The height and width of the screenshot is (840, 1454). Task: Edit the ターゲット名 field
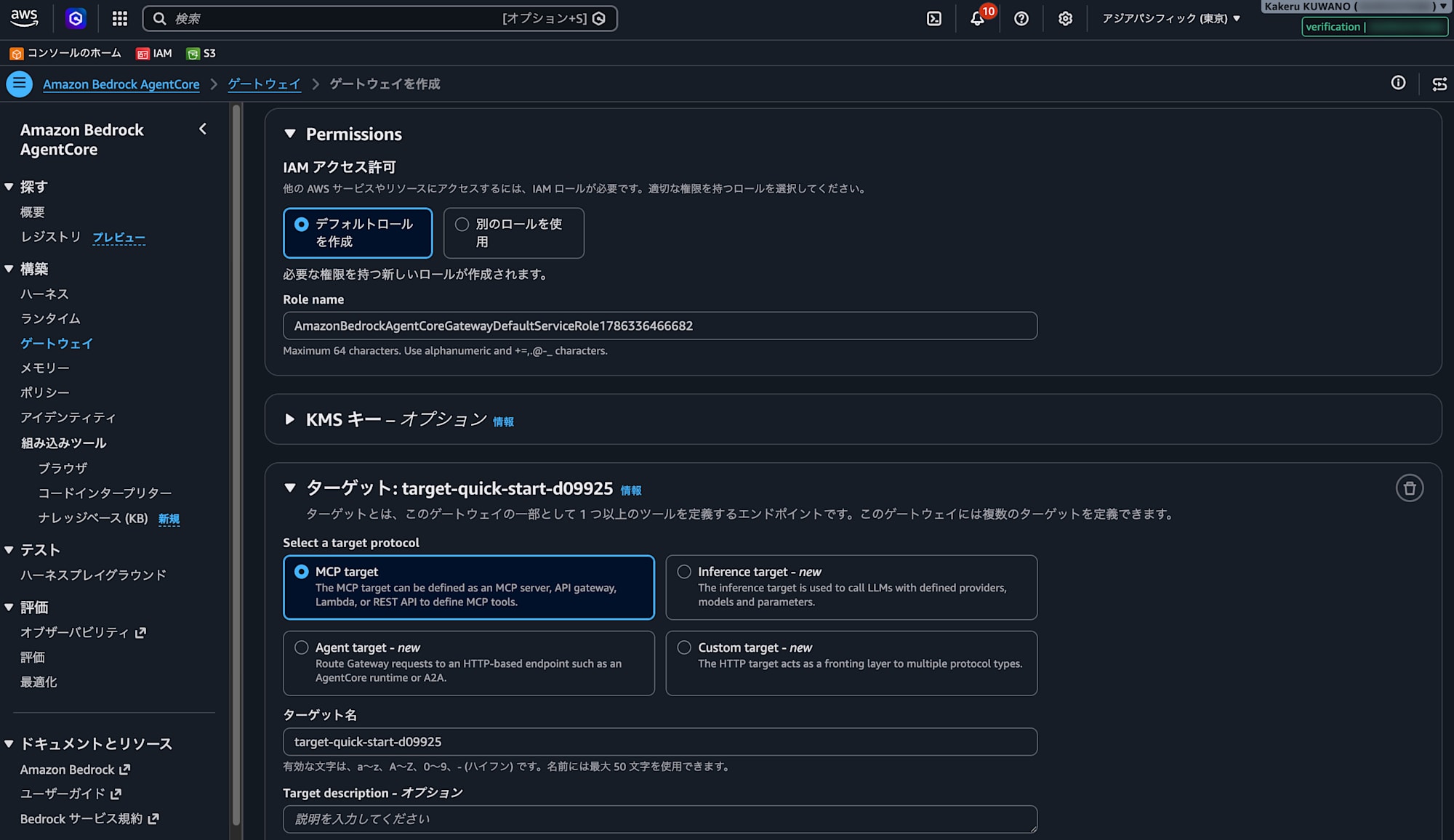click(660, 742)
